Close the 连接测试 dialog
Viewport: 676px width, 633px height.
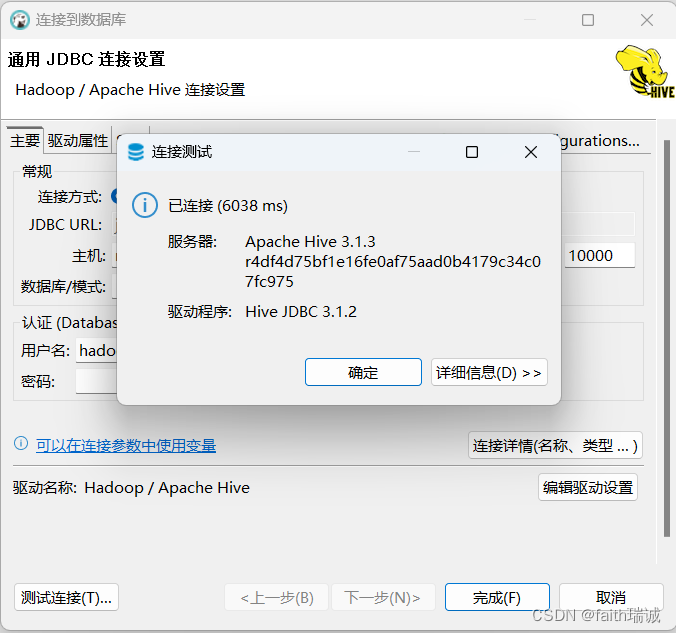[x=531, y=152]
